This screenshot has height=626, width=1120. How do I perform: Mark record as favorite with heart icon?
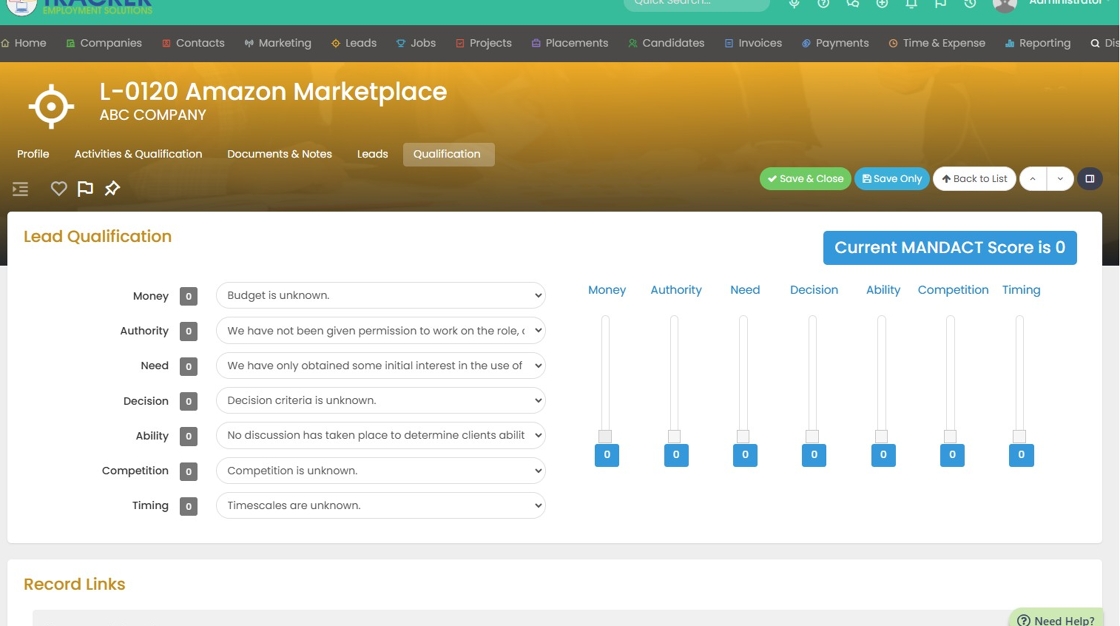pos(59,188)
